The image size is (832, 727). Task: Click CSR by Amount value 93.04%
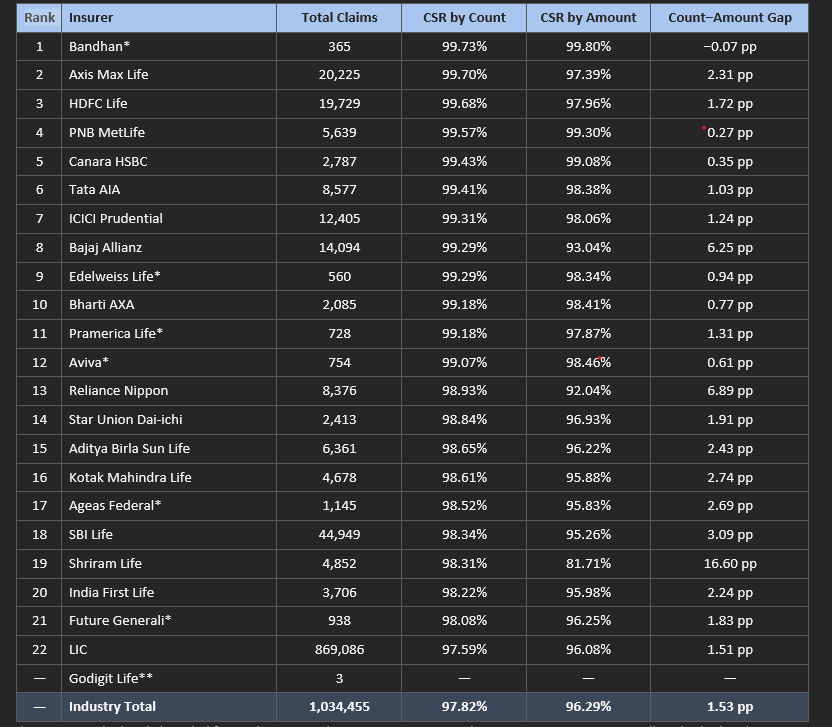point(588,248)
